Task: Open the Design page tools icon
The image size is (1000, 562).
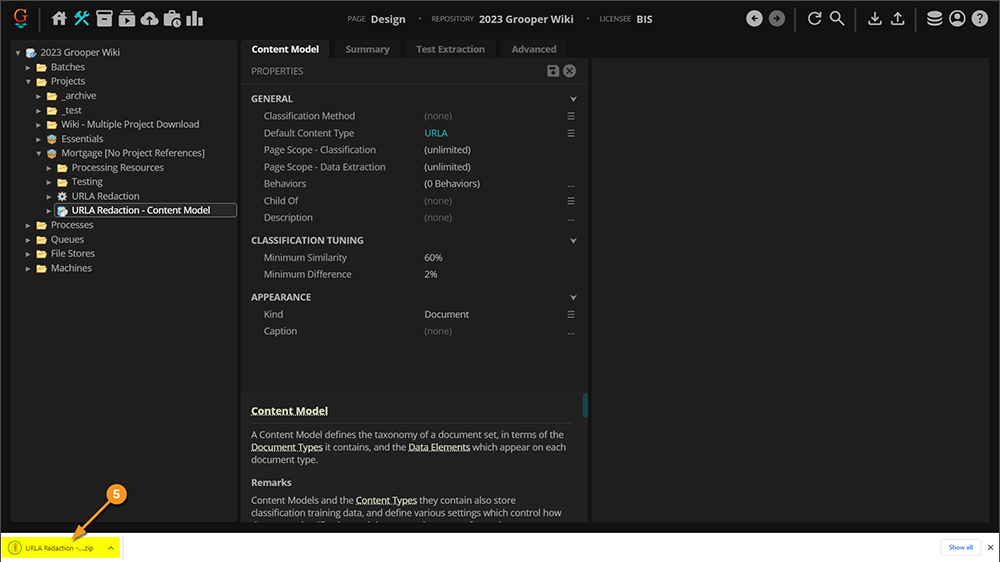Action: (82, 18)
